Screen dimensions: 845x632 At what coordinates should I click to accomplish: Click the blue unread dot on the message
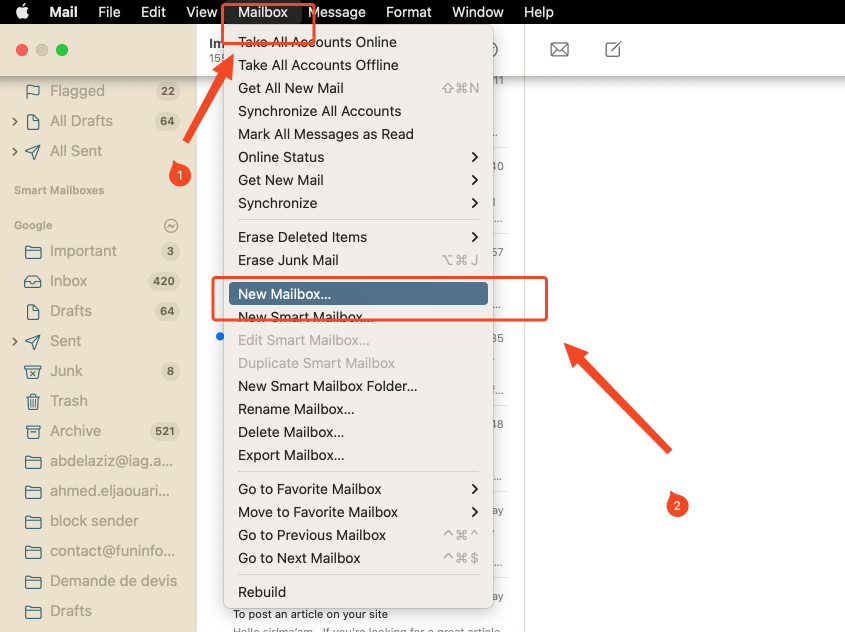[219, 337]
